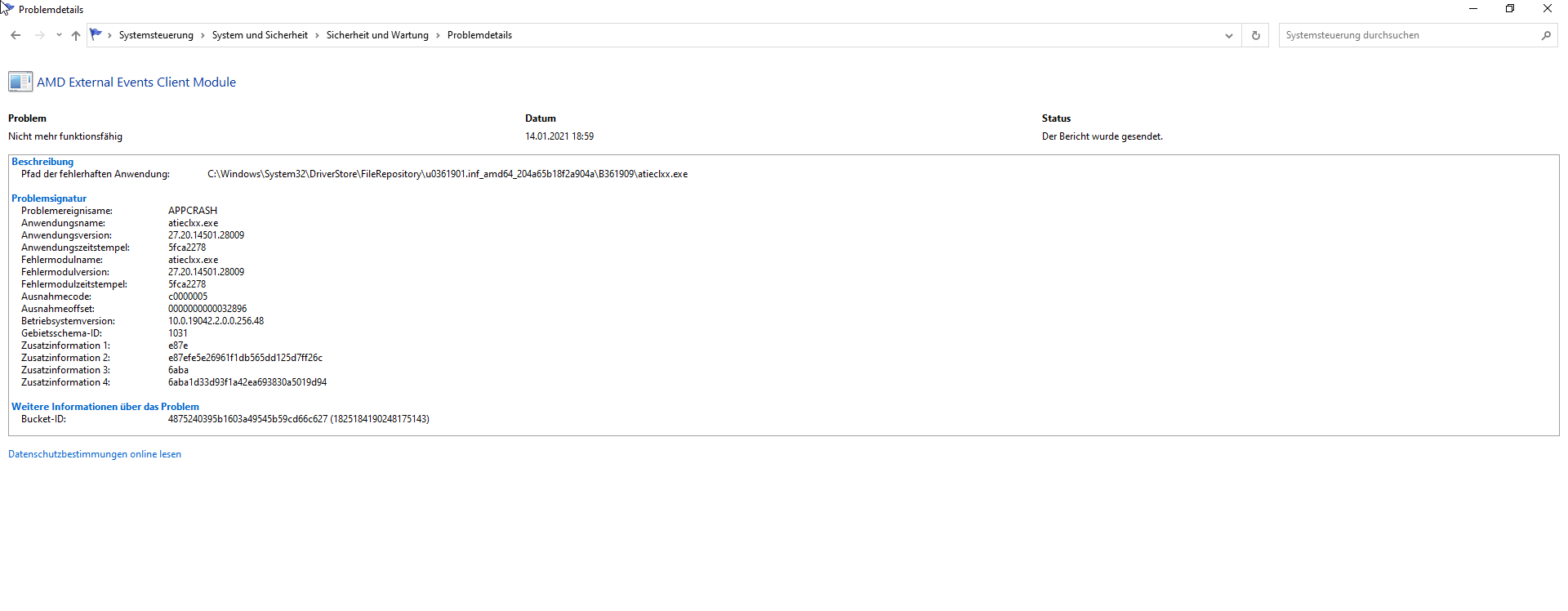Click Problemdetails window title icon
Image resolution: width=1568 pixels, height=611 pixels.
tap(8, 8)
